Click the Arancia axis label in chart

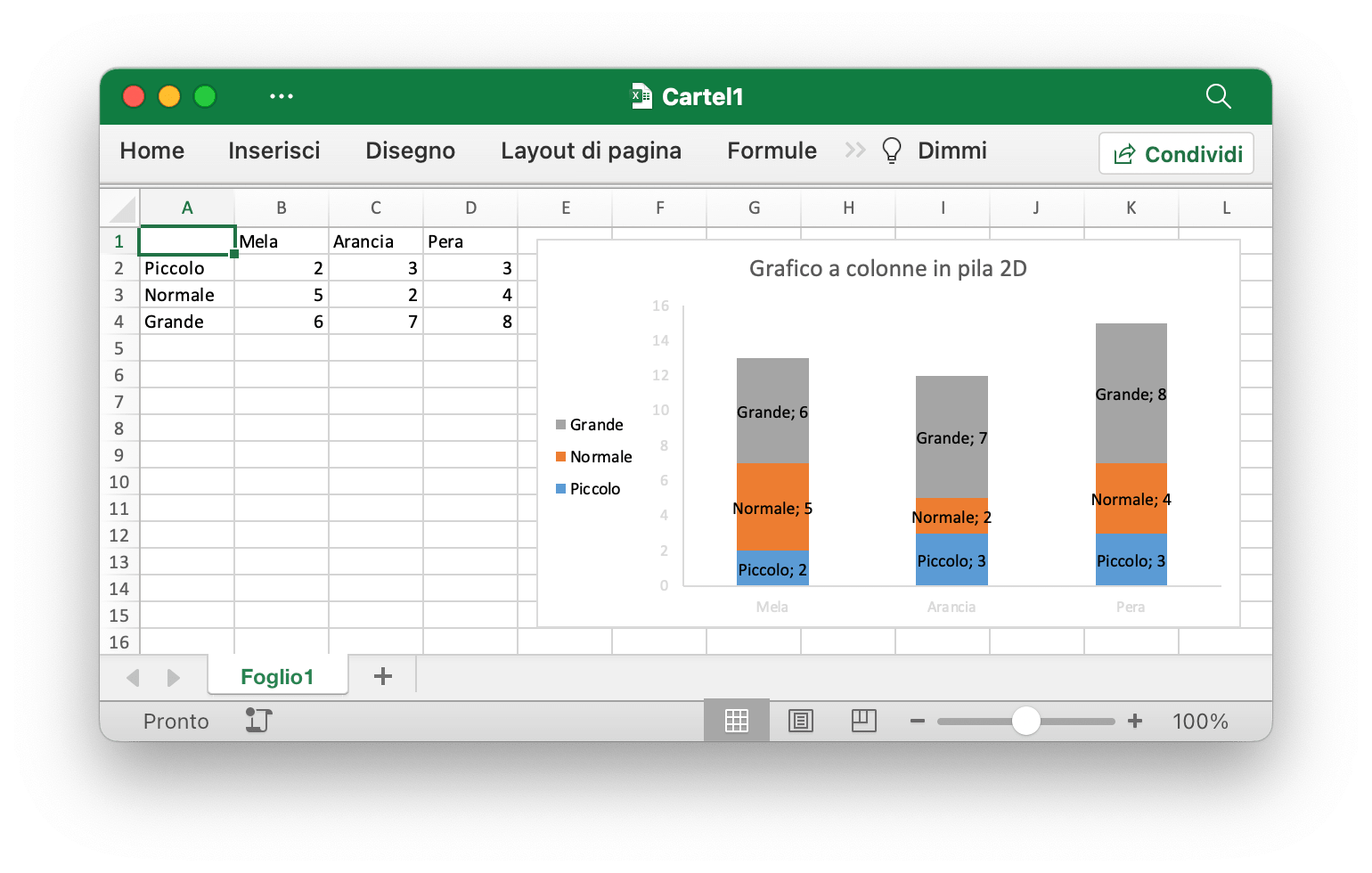click(951, 608)
